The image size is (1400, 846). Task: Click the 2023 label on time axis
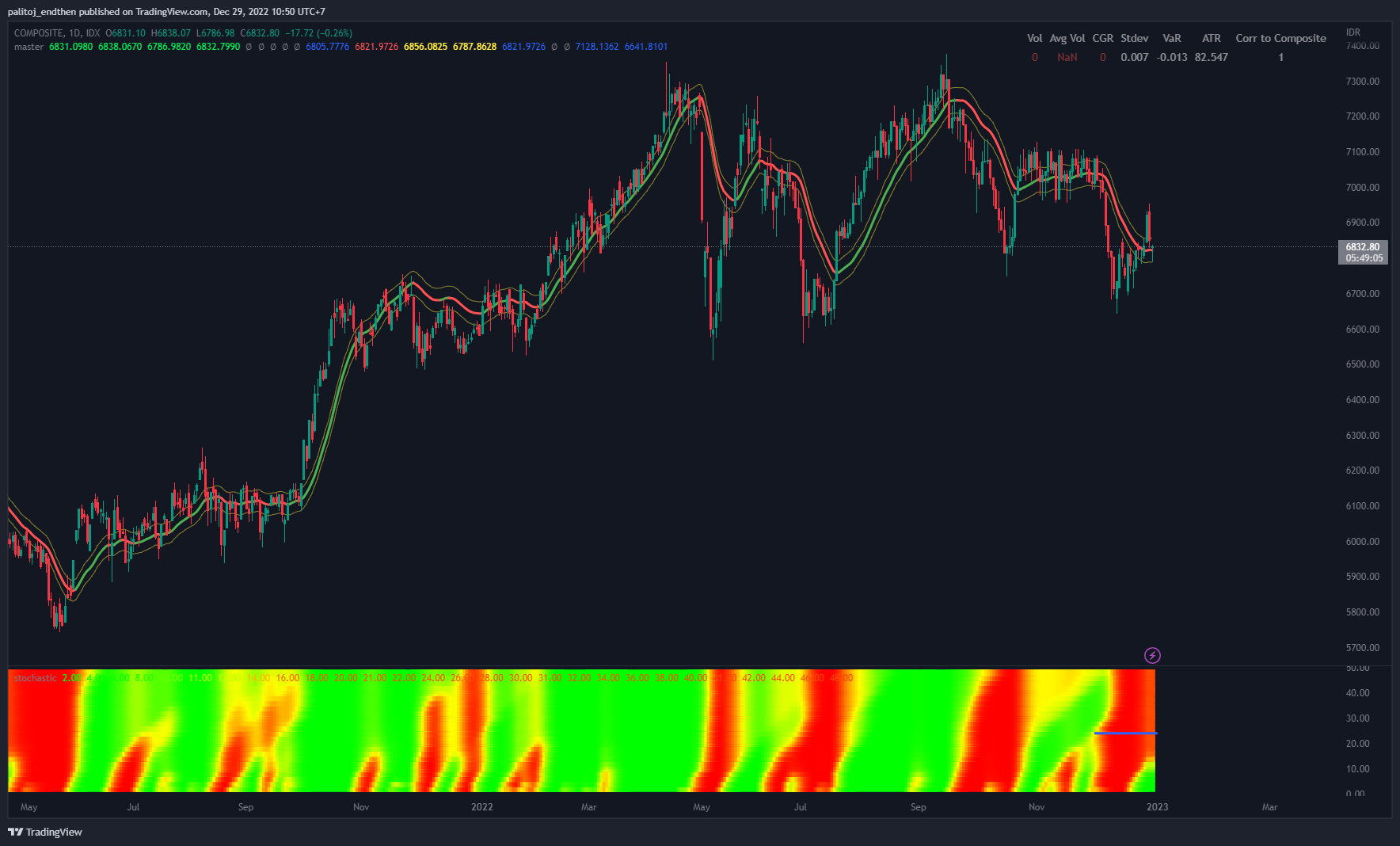pyautogui.click(x=1157, y=807)
